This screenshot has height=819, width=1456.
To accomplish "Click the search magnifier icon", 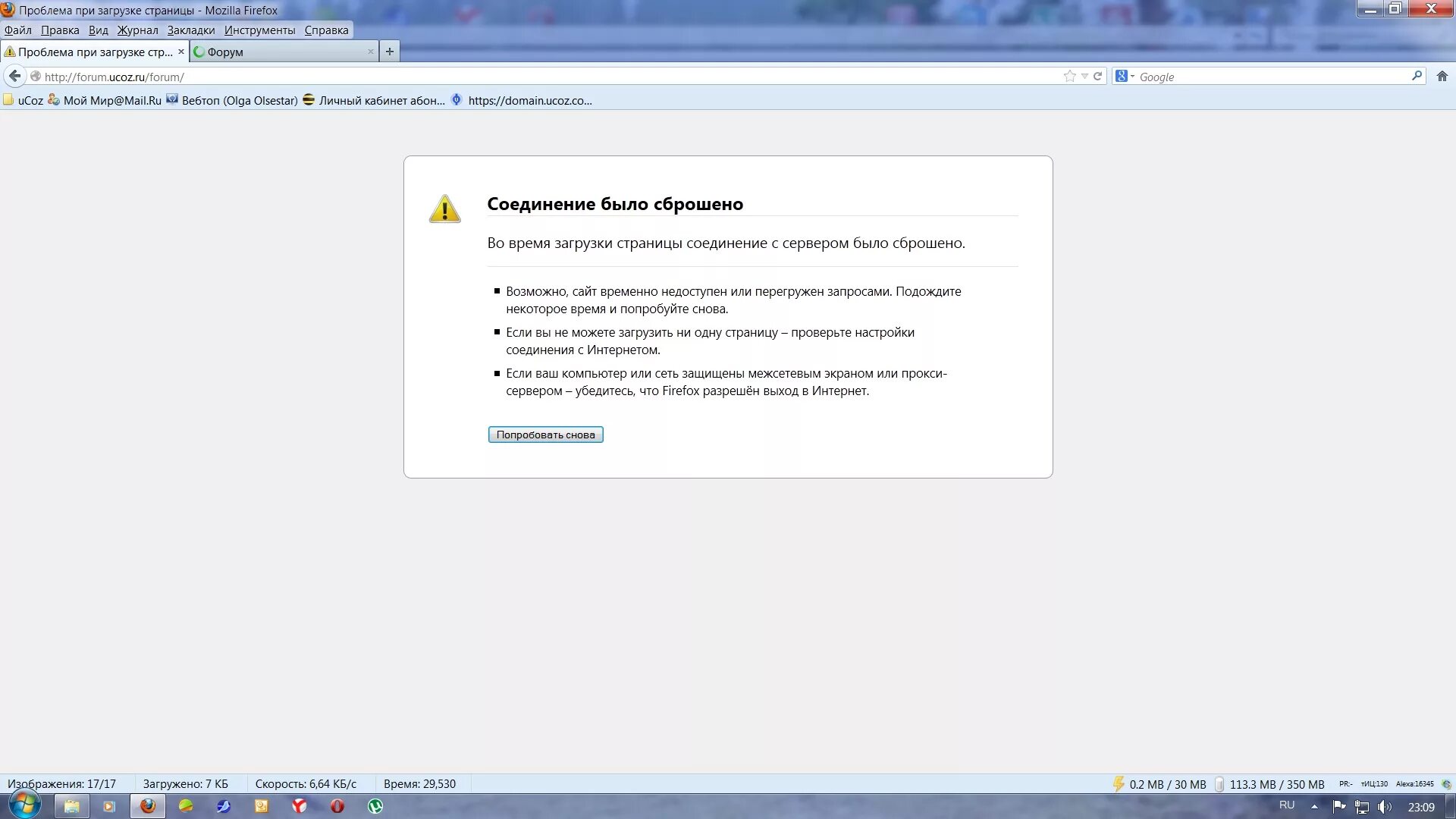I will (x=1416, y=76).
